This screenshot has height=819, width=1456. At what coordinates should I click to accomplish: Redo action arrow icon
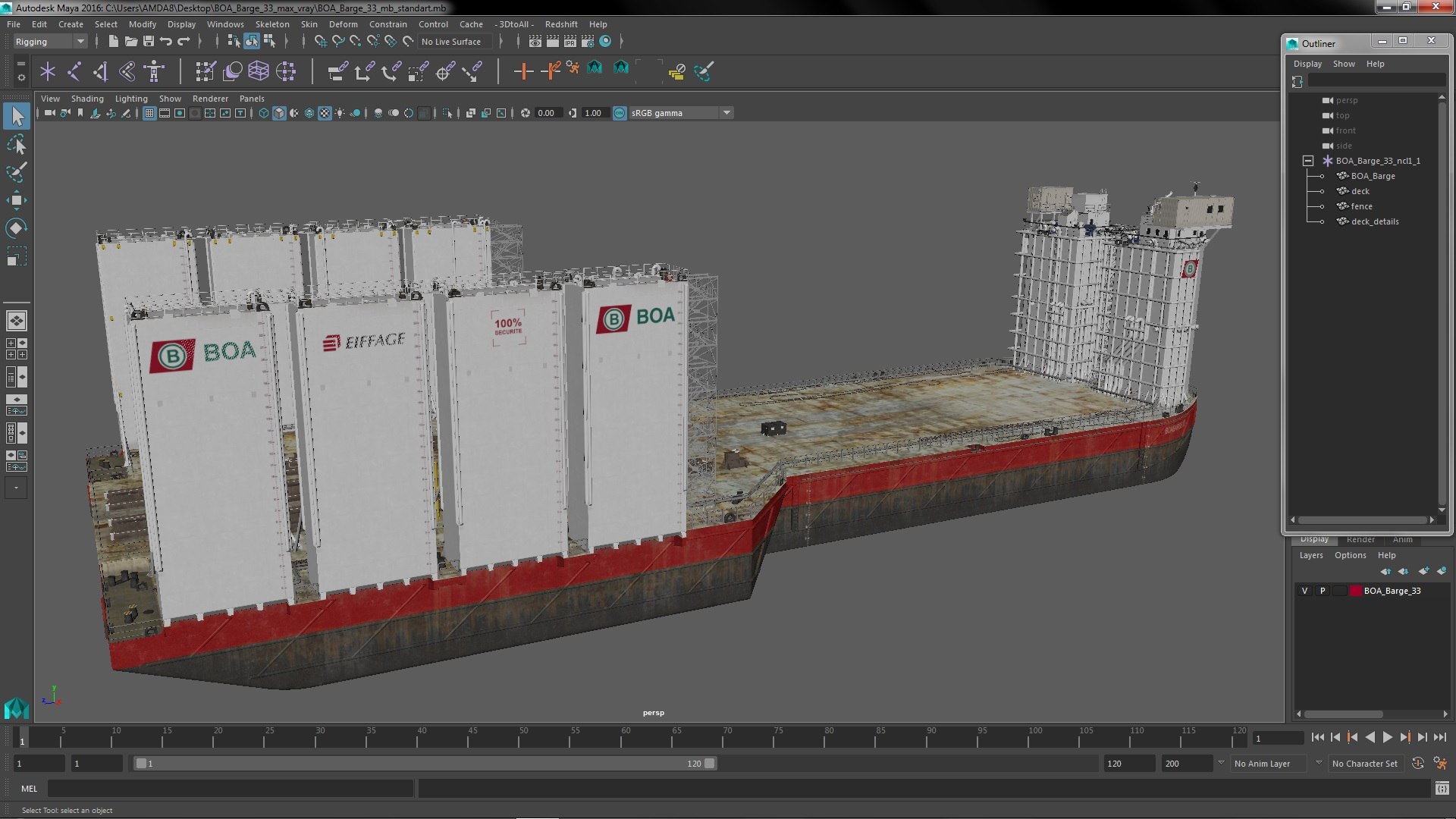(184, 42)
